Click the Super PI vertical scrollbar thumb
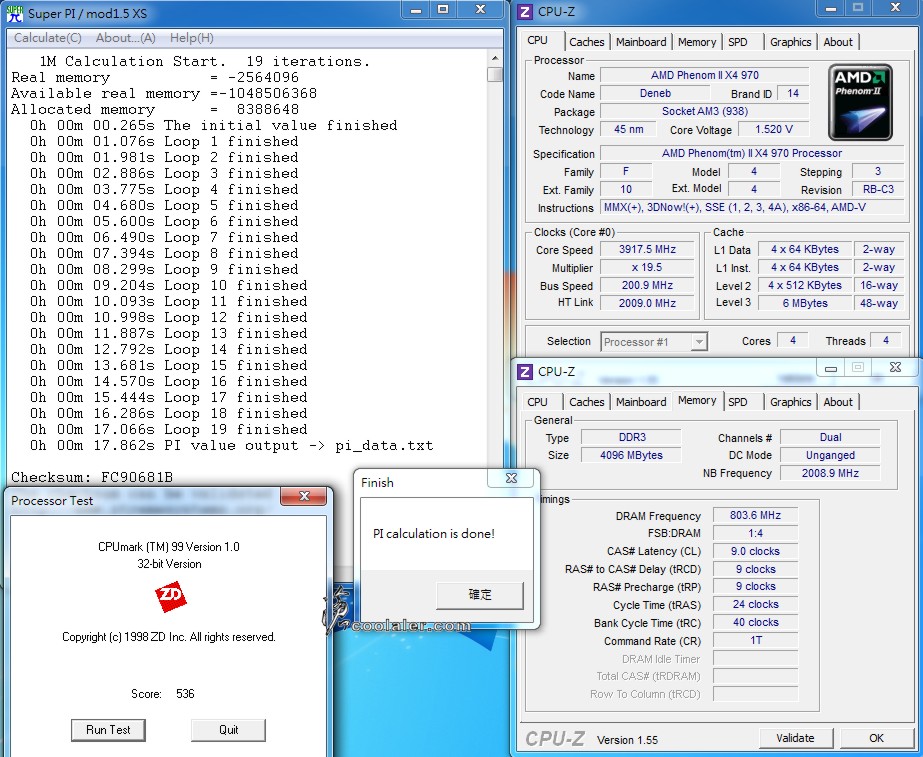Image resolution: width=923 pixels, height=757 pixels. pos(495,75)
